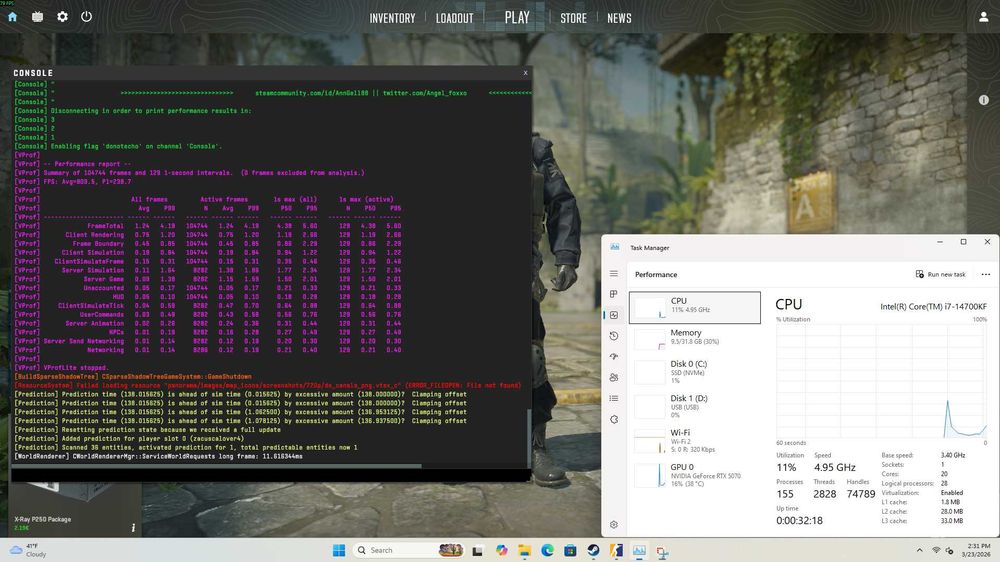This screenshot has width=1000, height=562.
Task: Click the taskbar Search box
Action: [x=409, y=550]
